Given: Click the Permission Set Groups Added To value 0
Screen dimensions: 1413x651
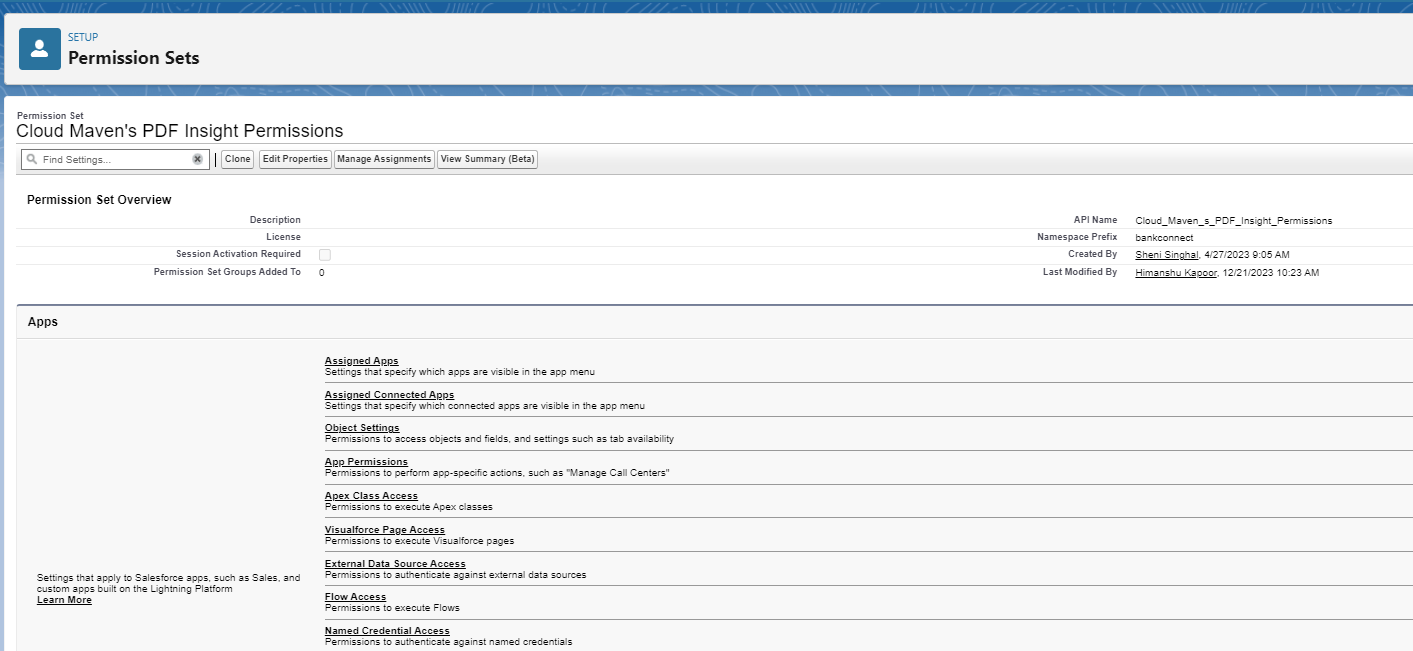Looking at the screenshot, I should pyautogui.click(x=322, y=273).
